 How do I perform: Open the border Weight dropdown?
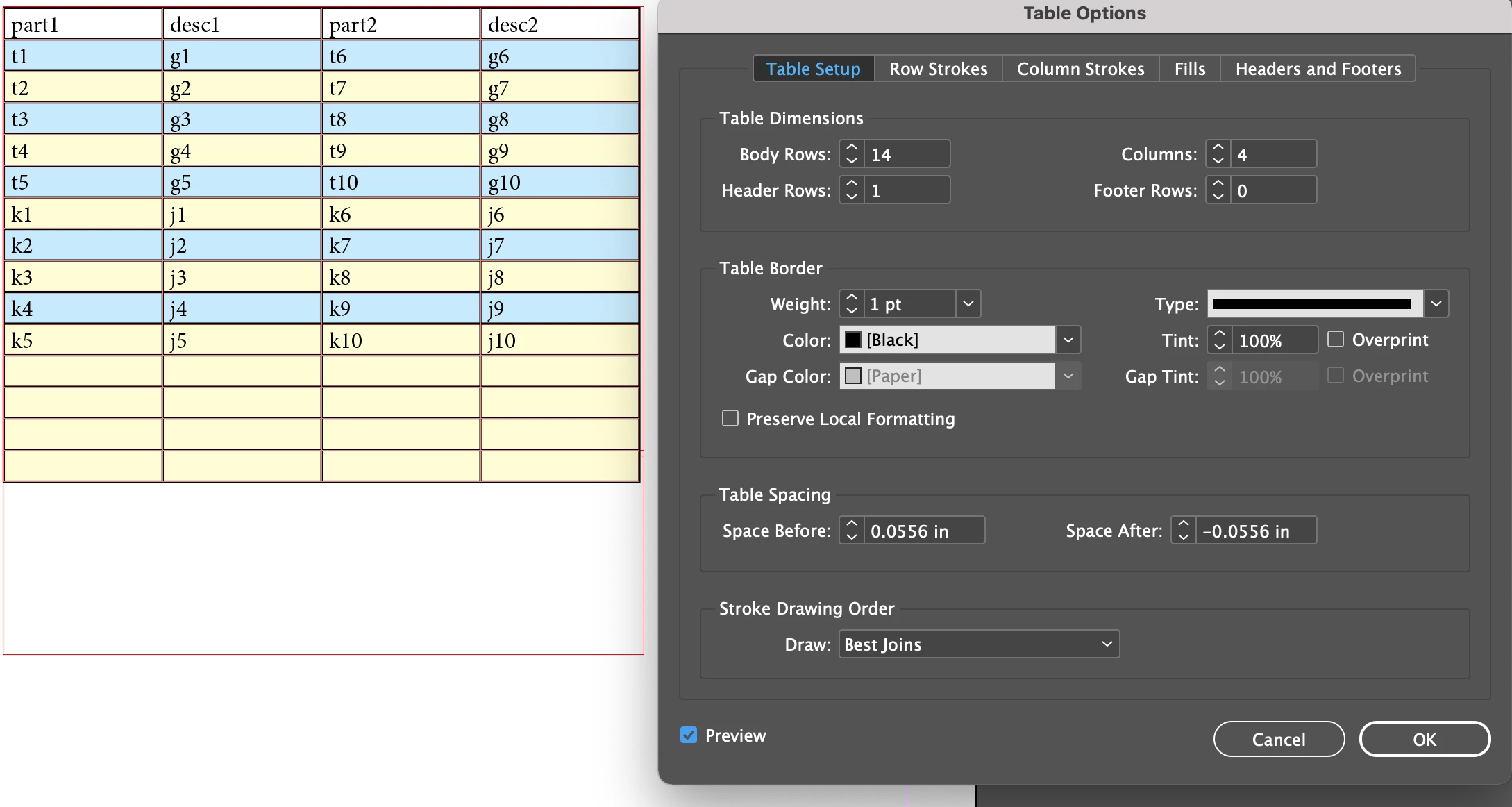point(968,304)
